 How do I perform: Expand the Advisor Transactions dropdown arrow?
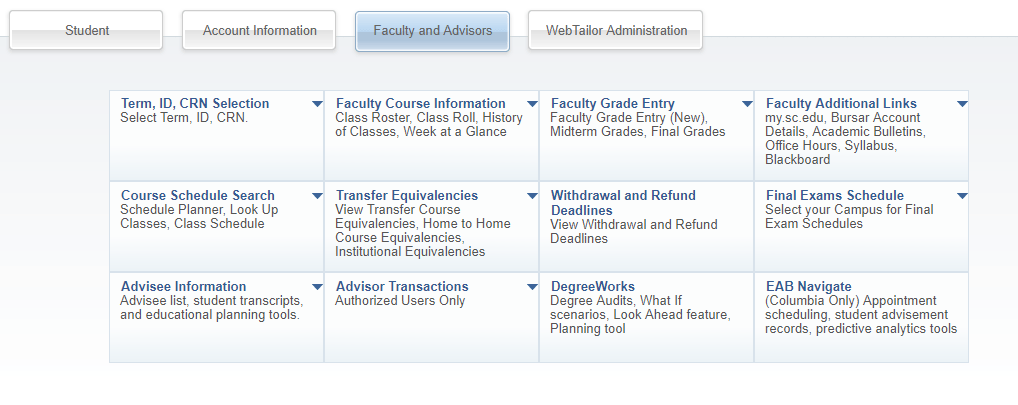532,287
